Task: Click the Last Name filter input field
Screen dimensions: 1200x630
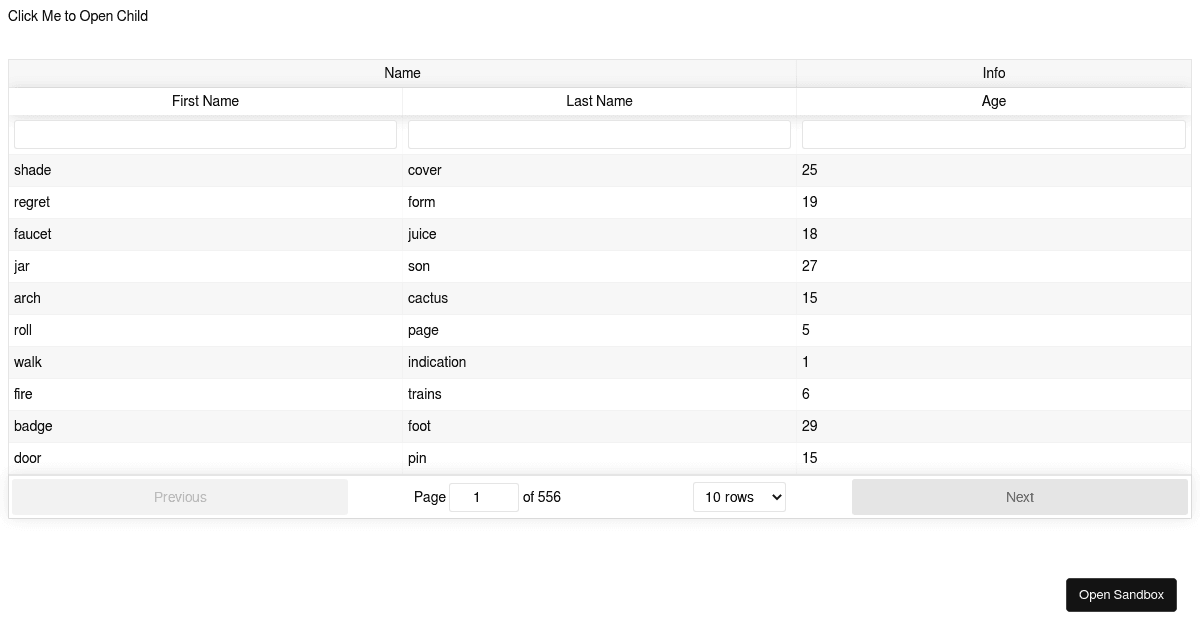Action: 599,134
